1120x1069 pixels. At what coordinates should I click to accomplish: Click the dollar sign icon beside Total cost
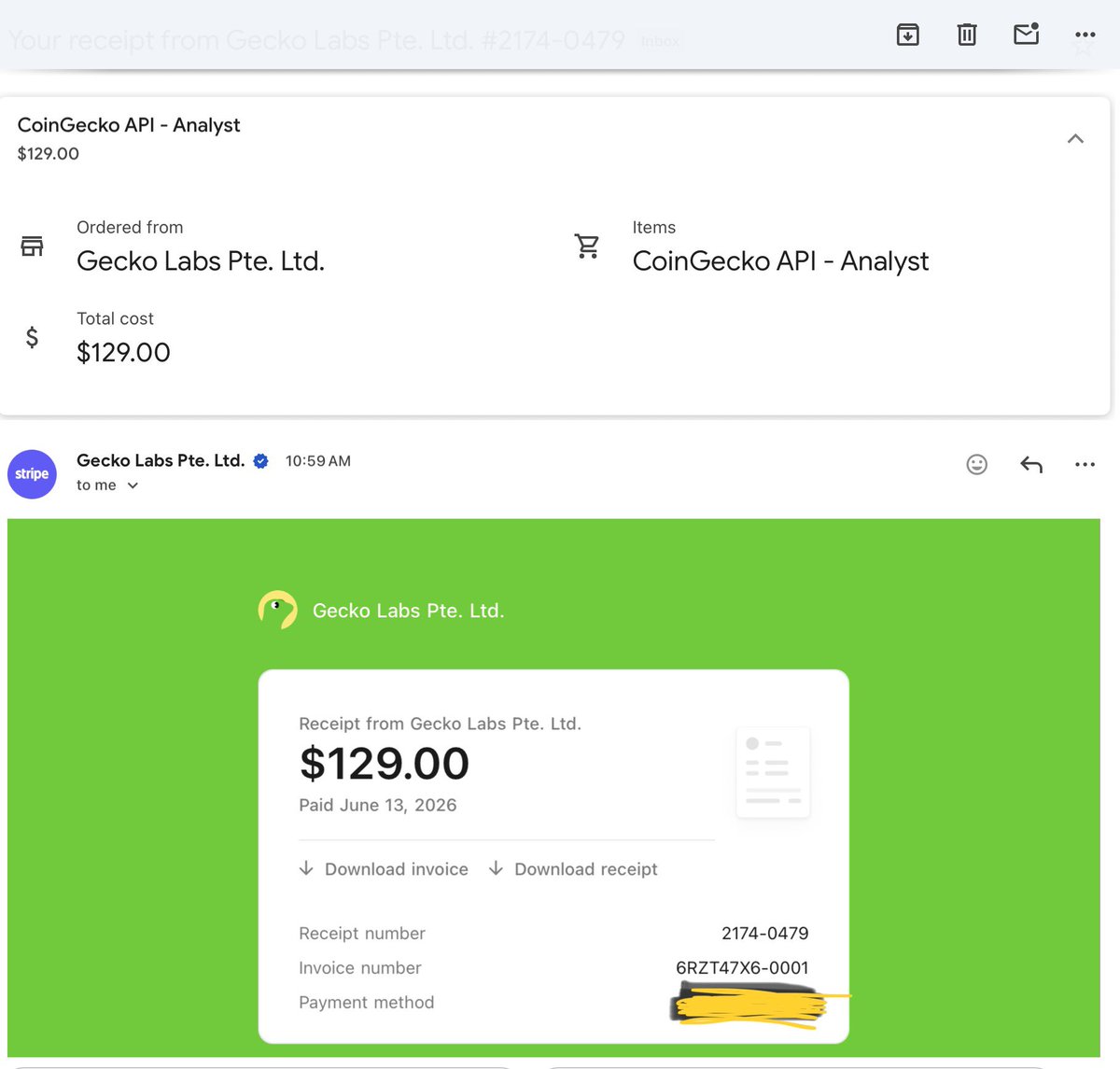tap(32, 337)
